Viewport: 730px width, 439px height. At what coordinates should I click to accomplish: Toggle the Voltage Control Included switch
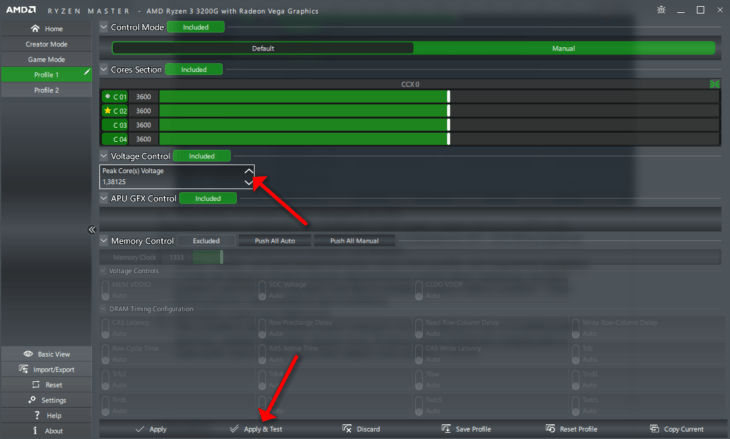coord(202,156)
